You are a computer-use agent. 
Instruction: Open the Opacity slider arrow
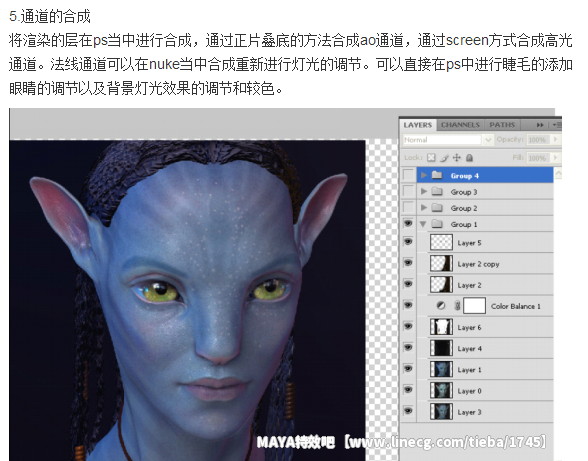coord(556,140)
